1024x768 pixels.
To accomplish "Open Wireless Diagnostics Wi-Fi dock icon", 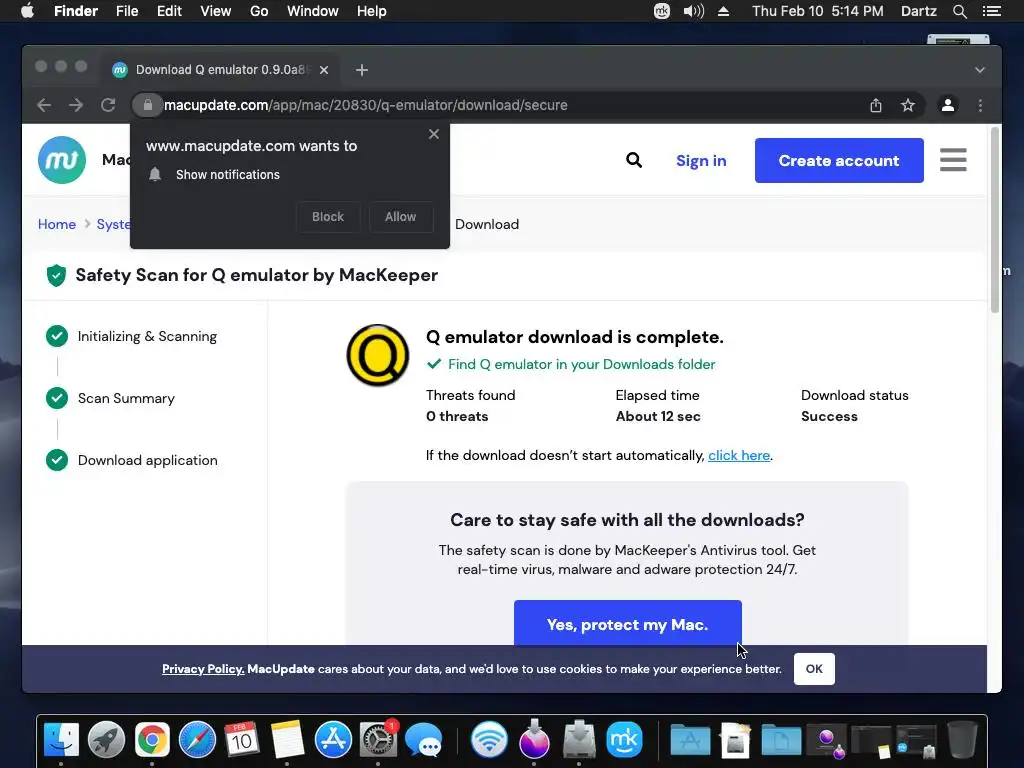I will coord(489,740).
